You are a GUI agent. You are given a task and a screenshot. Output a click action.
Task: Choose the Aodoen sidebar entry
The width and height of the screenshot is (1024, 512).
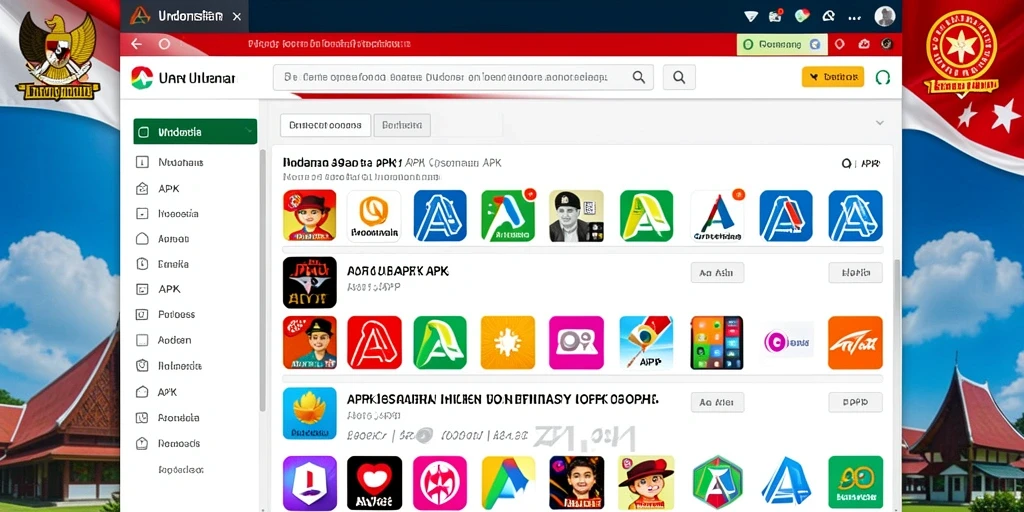coord(174,340)
